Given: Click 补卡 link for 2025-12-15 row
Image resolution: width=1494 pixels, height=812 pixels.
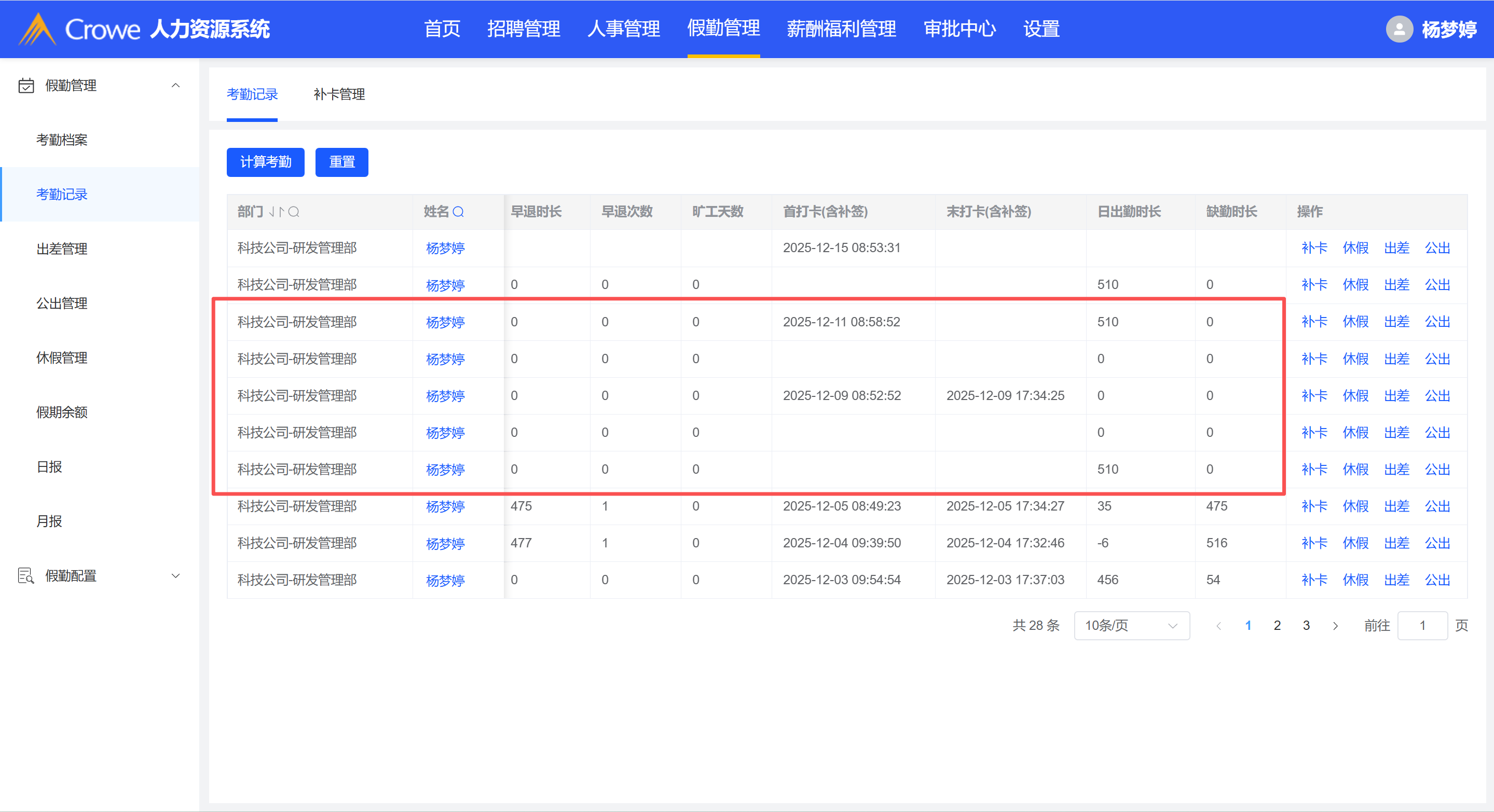Looking at the screenshot, I should pos(1313,248).
